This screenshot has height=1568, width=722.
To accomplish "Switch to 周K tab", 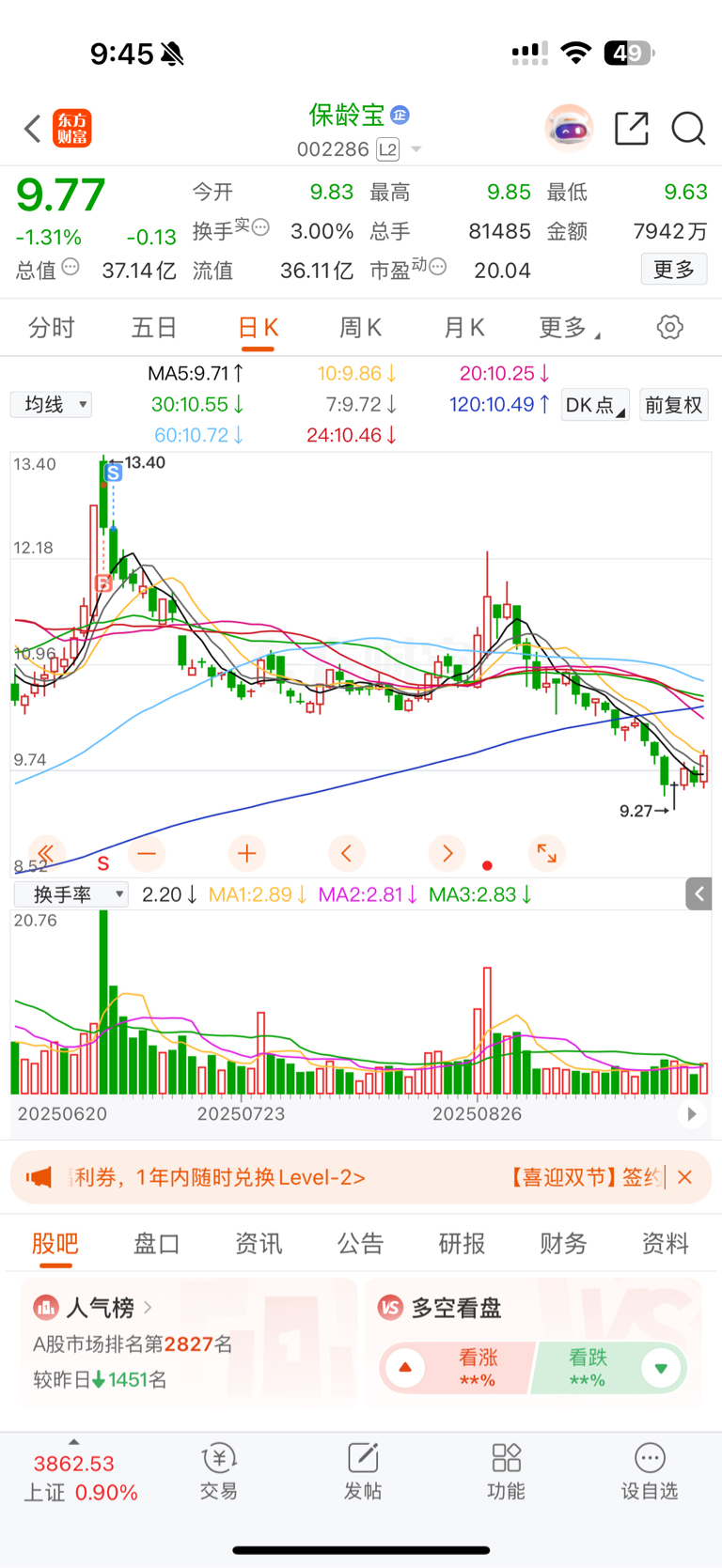I will tap(360, 327).
